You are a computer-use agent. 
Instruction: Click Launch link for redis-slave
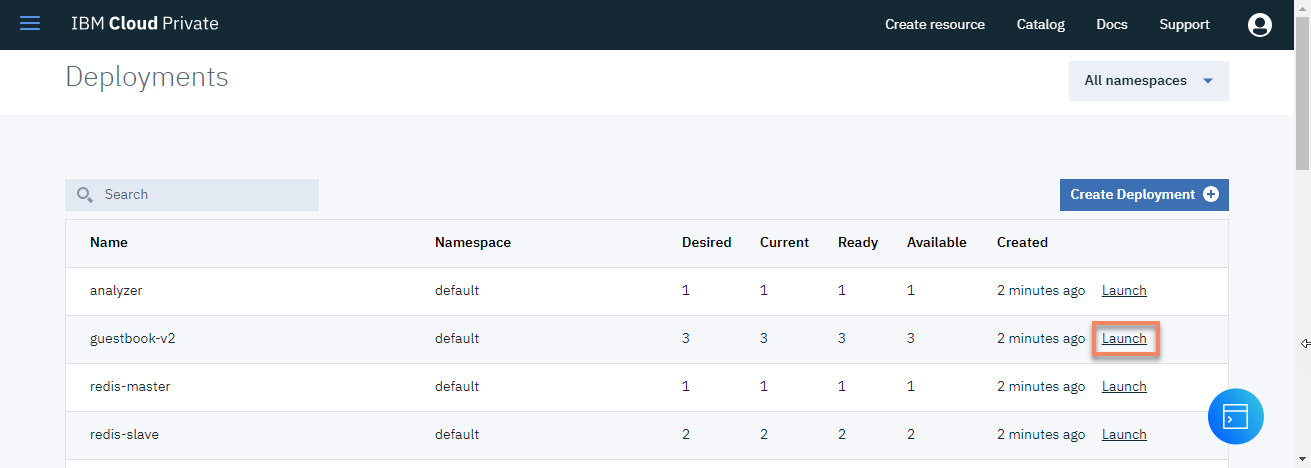[x=1124, y=435]
